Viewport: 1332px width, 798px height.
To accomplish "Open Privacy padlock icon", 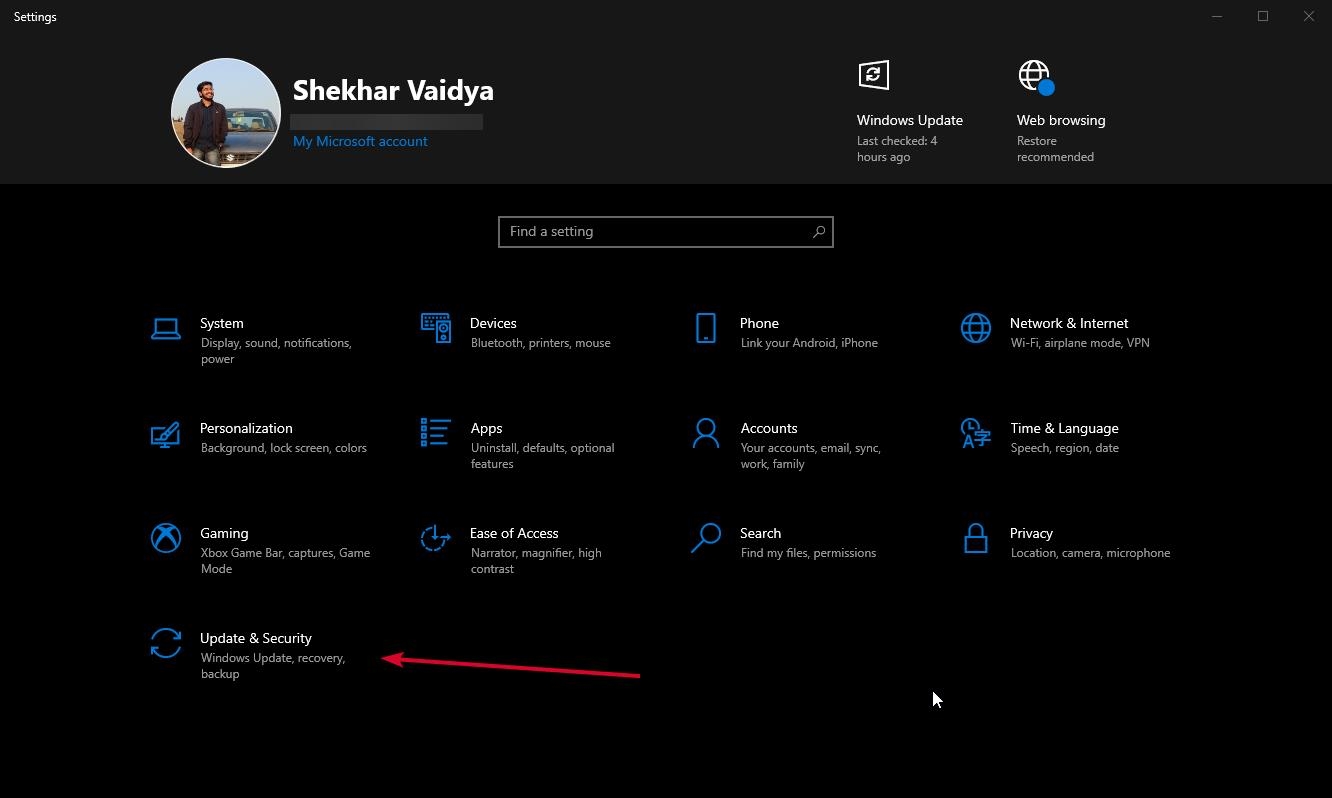I will pyautogui.click(x=976, y=538).
